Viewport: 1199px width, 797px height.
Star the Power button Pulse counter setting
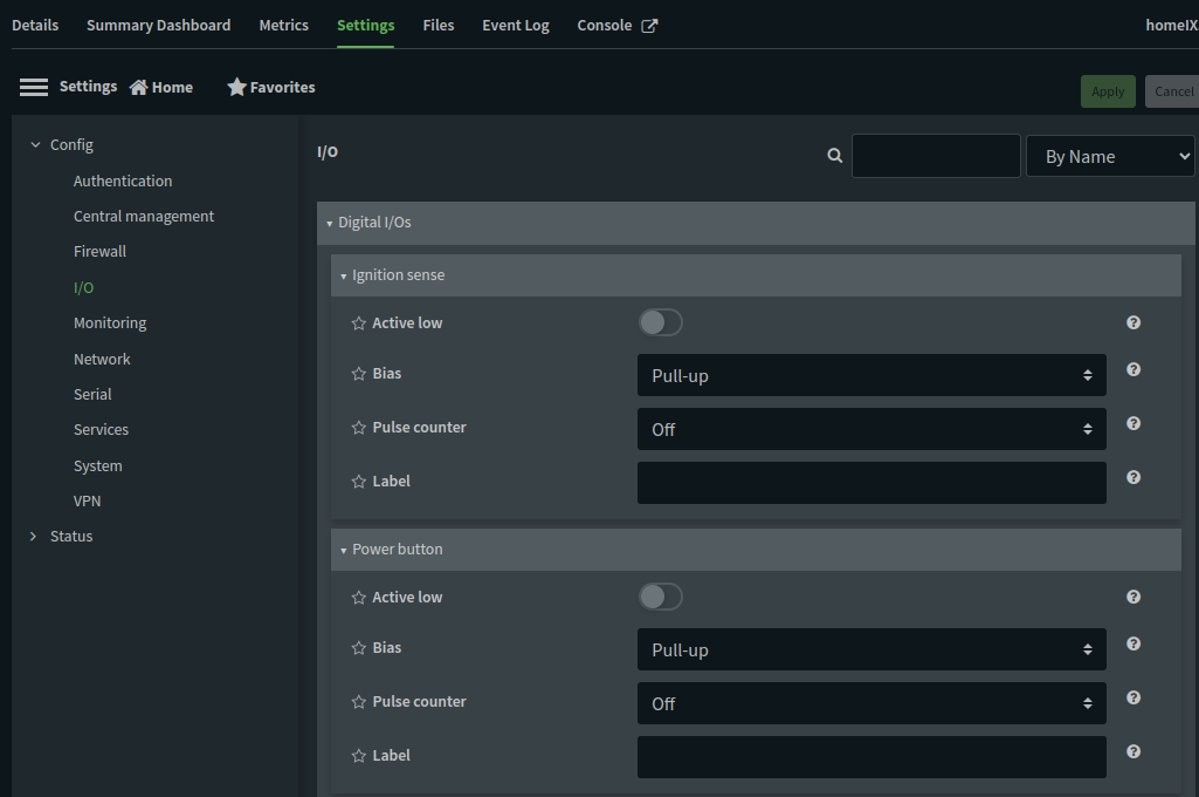359,702
